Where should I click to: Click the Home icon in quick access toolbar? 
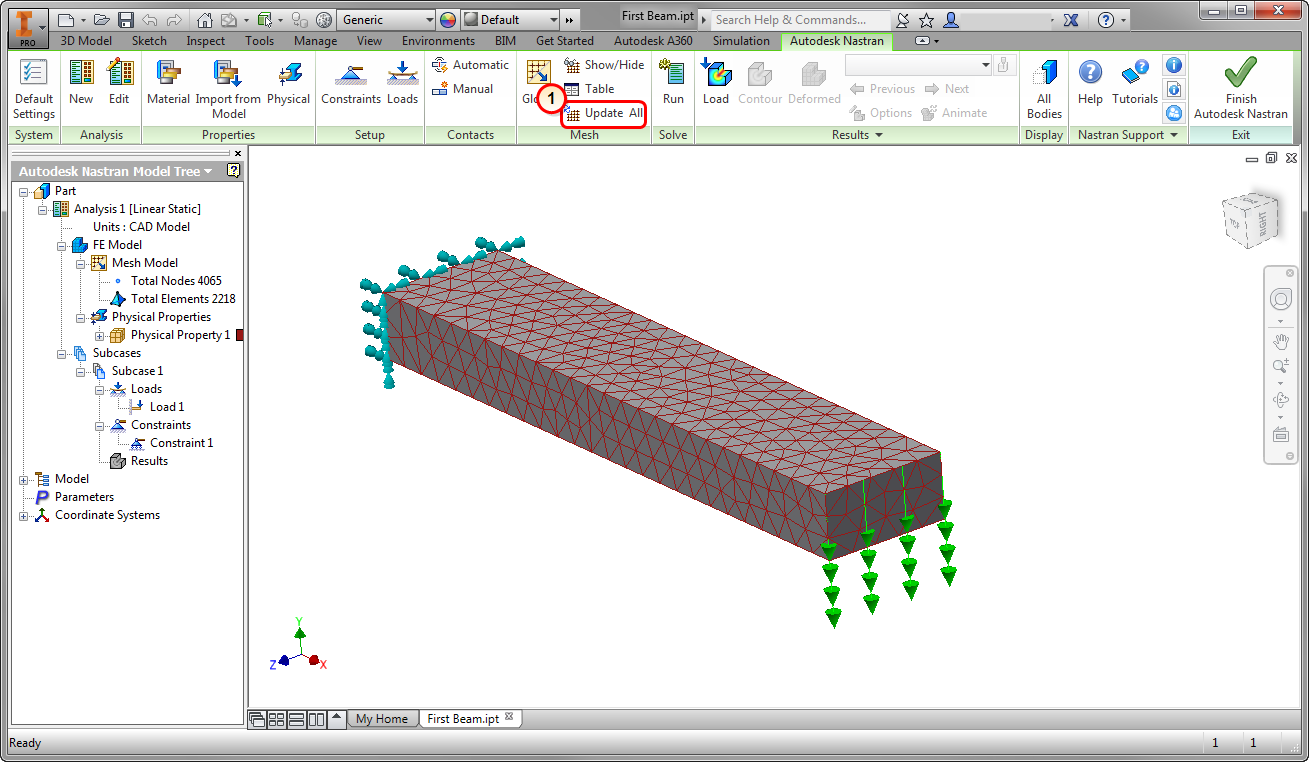(205, 20)
